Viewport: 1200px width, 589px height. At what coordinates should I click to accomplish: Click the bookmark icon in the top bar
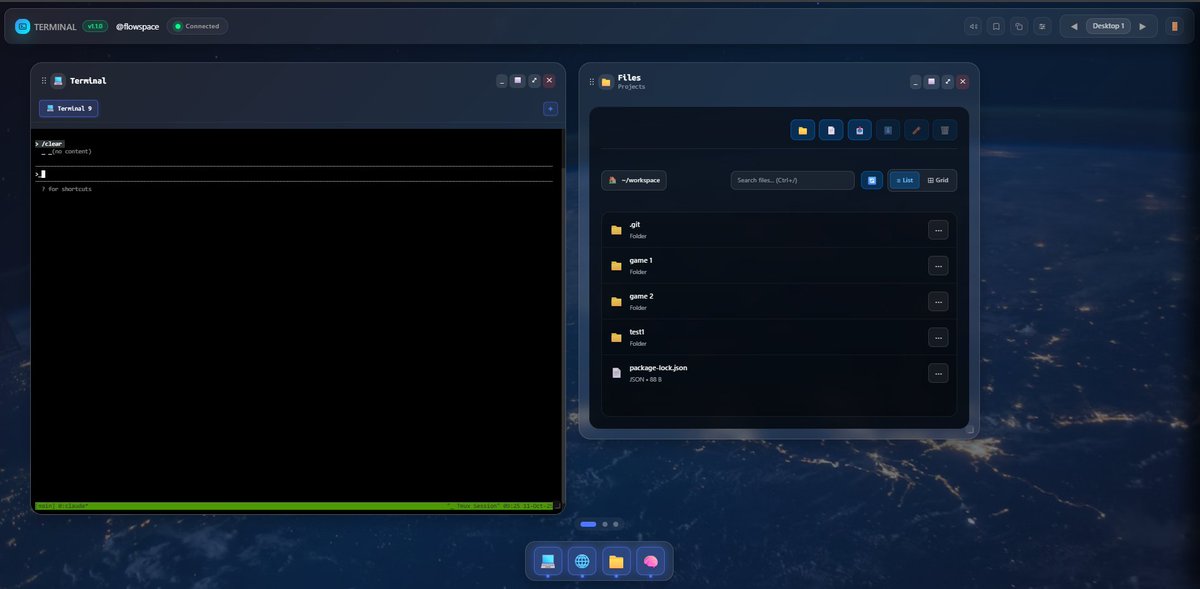[996, 26]
